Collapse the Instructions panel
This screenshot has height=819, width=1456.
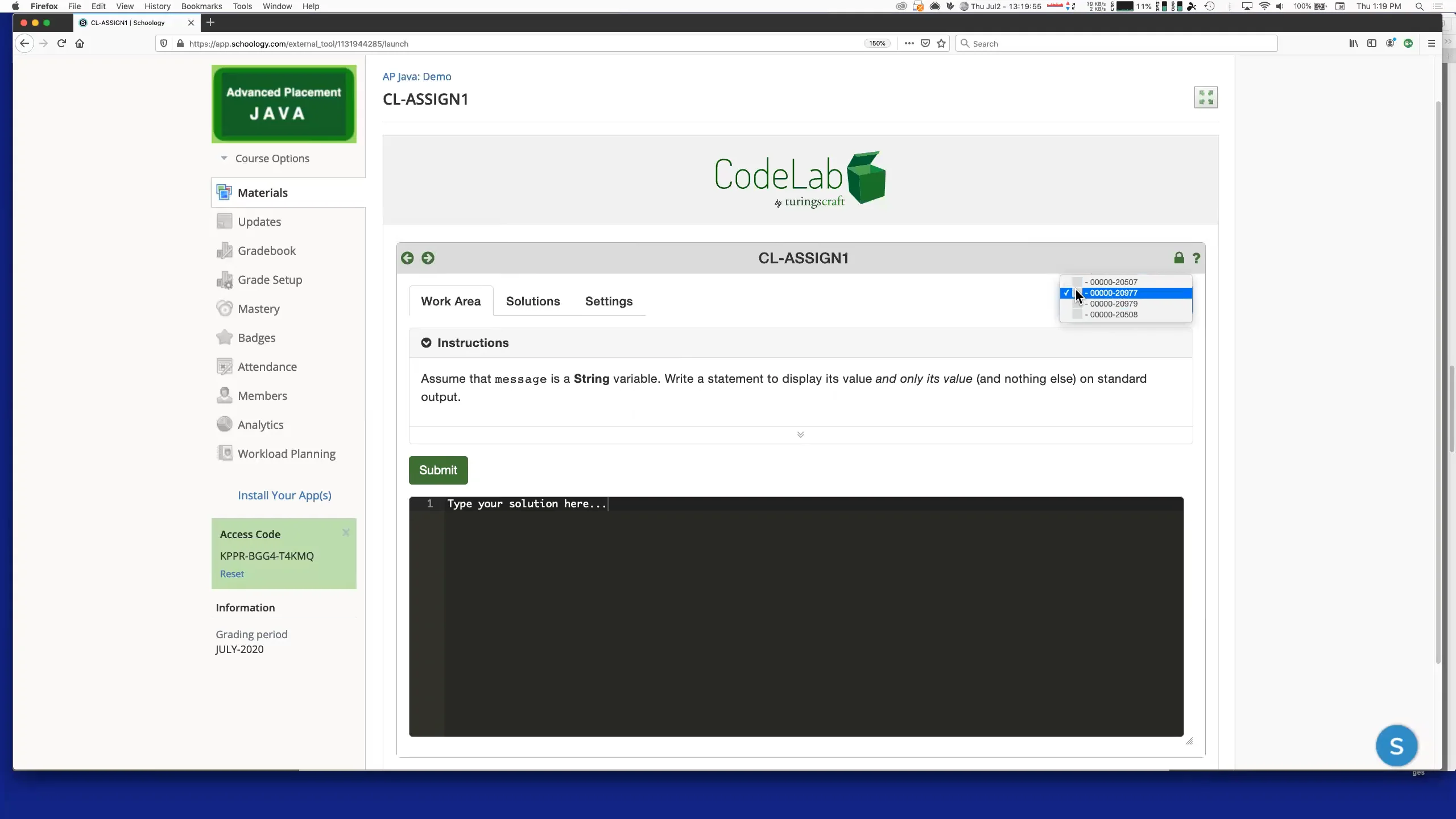click(x=426, y=342)
